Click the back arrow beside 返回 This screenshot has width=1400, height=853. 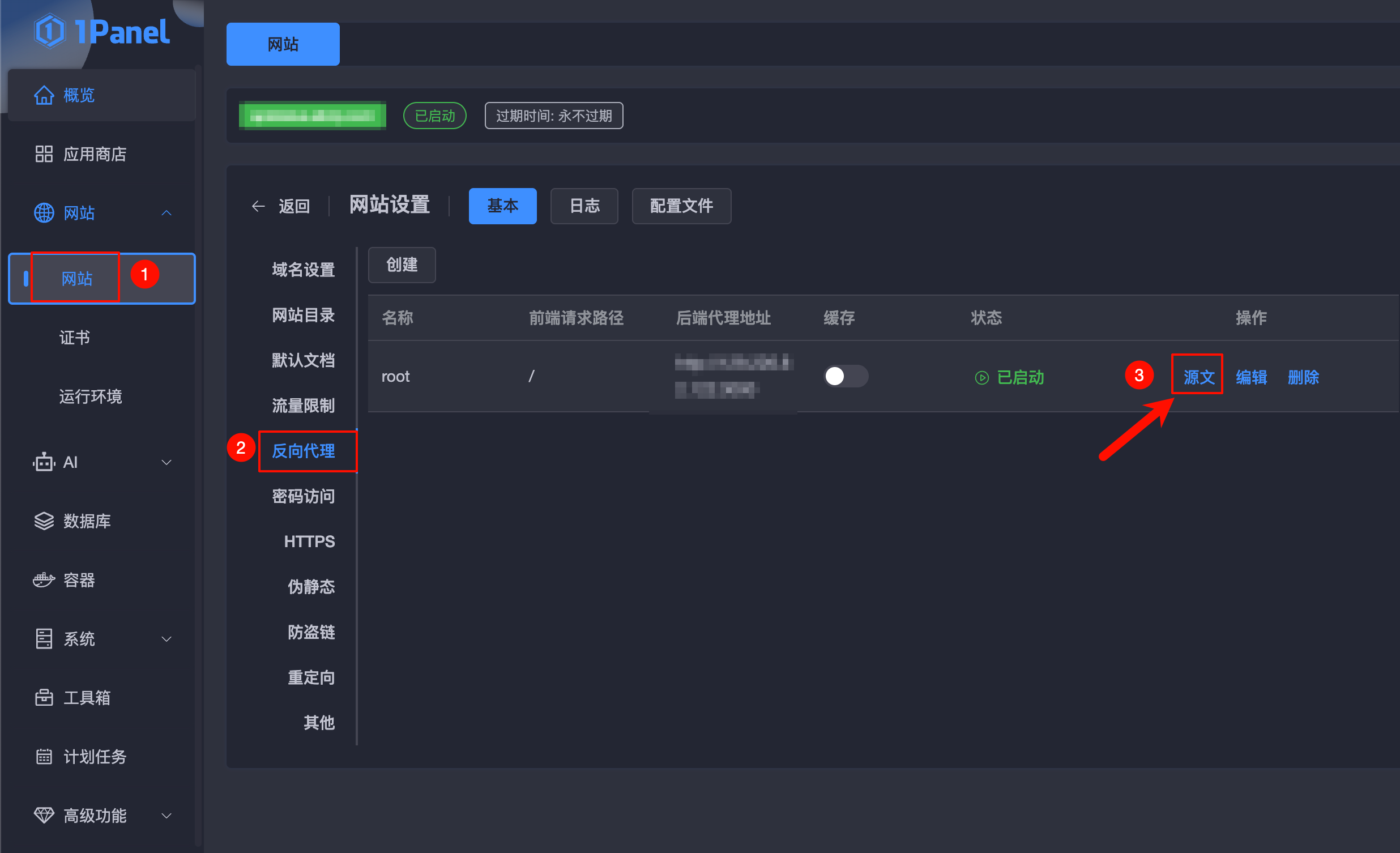click(x=258, y=206)
